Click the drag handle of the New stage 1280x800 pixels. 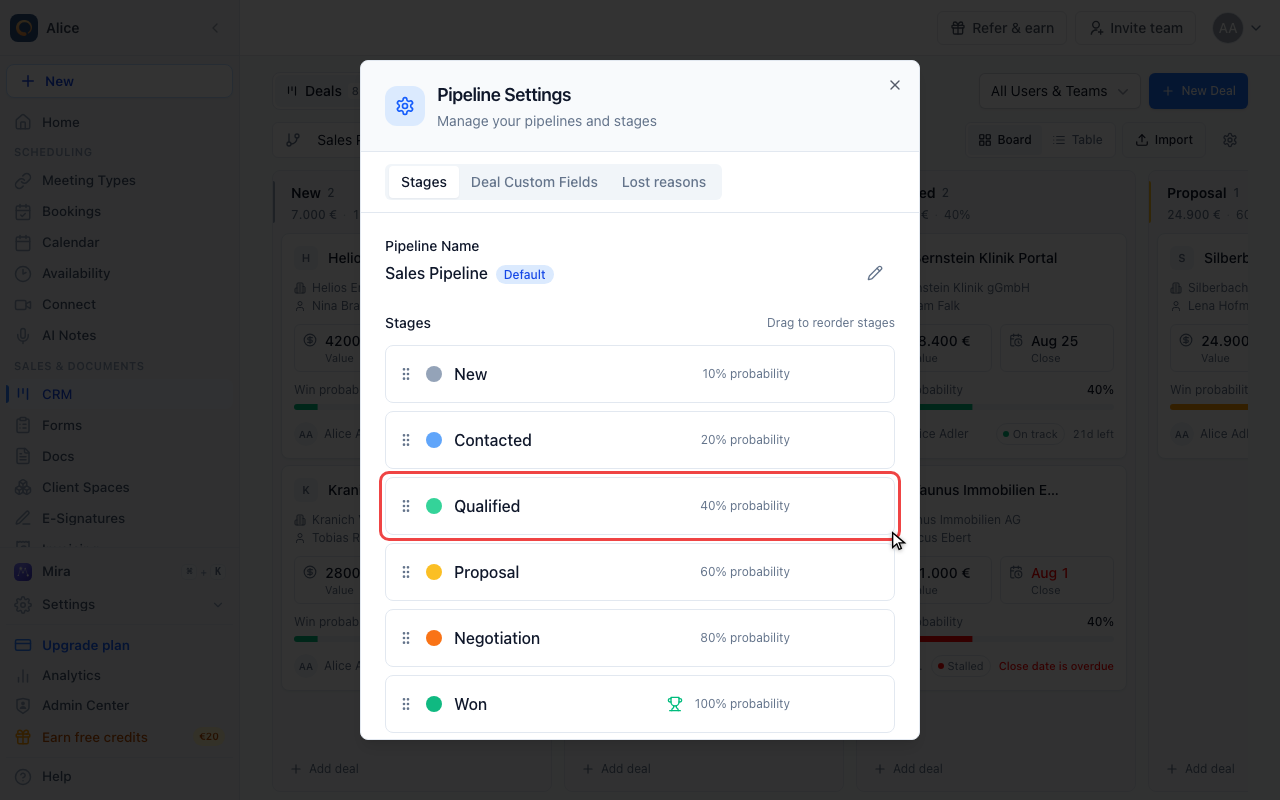406,374
